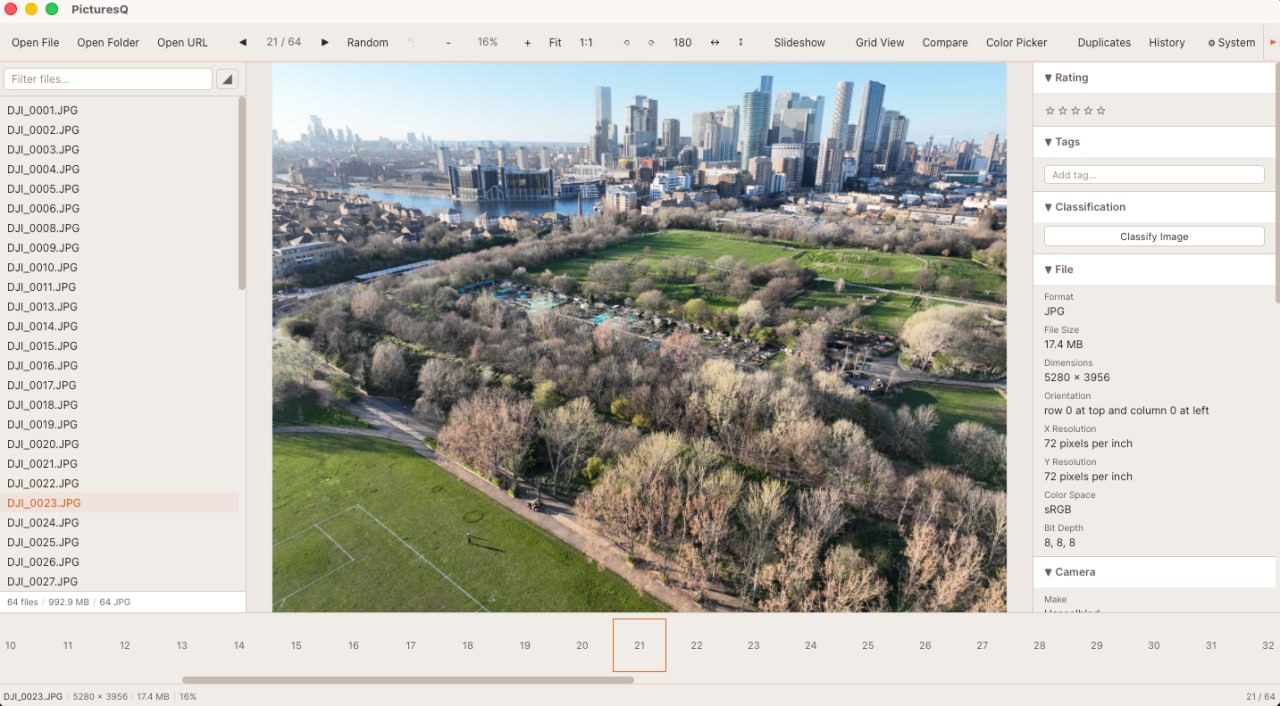The height and width of the screenshot is (706, 1280).
Task: Set rating to one star
Action: coord(1050,110)
